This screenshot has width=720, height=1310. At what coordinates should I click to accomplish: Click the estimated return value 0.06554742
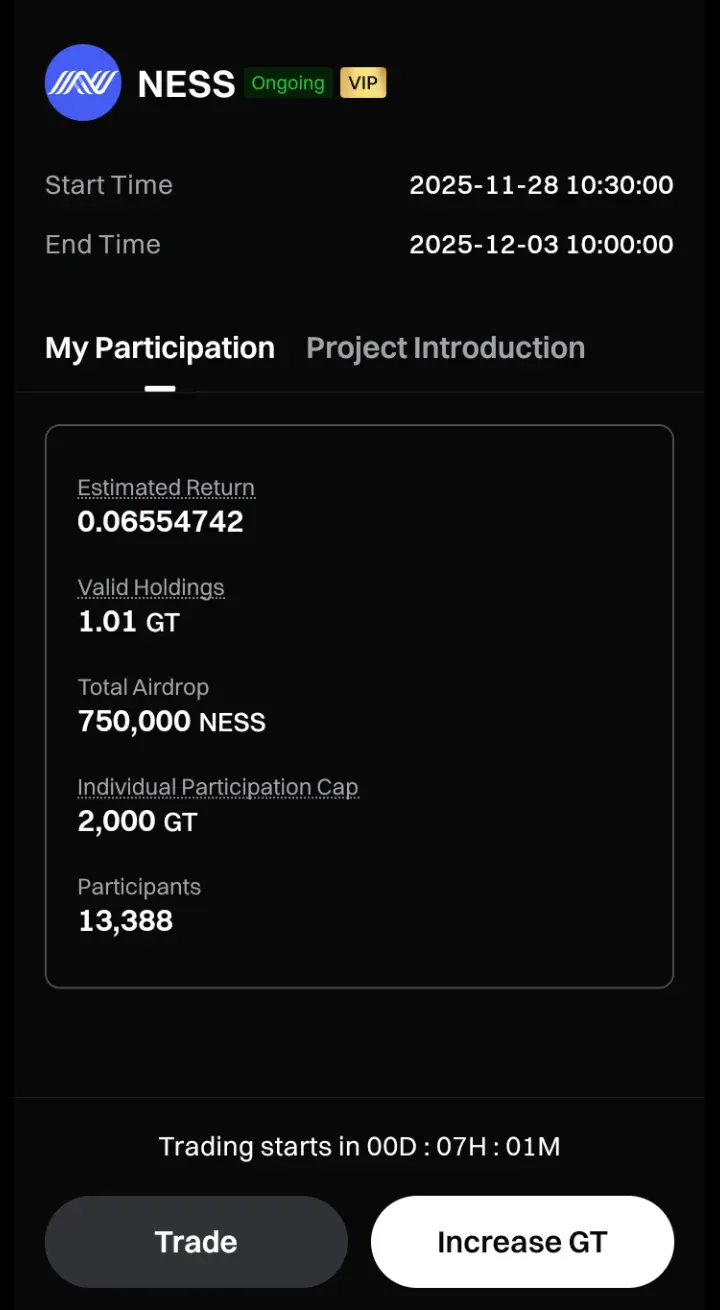161,521
